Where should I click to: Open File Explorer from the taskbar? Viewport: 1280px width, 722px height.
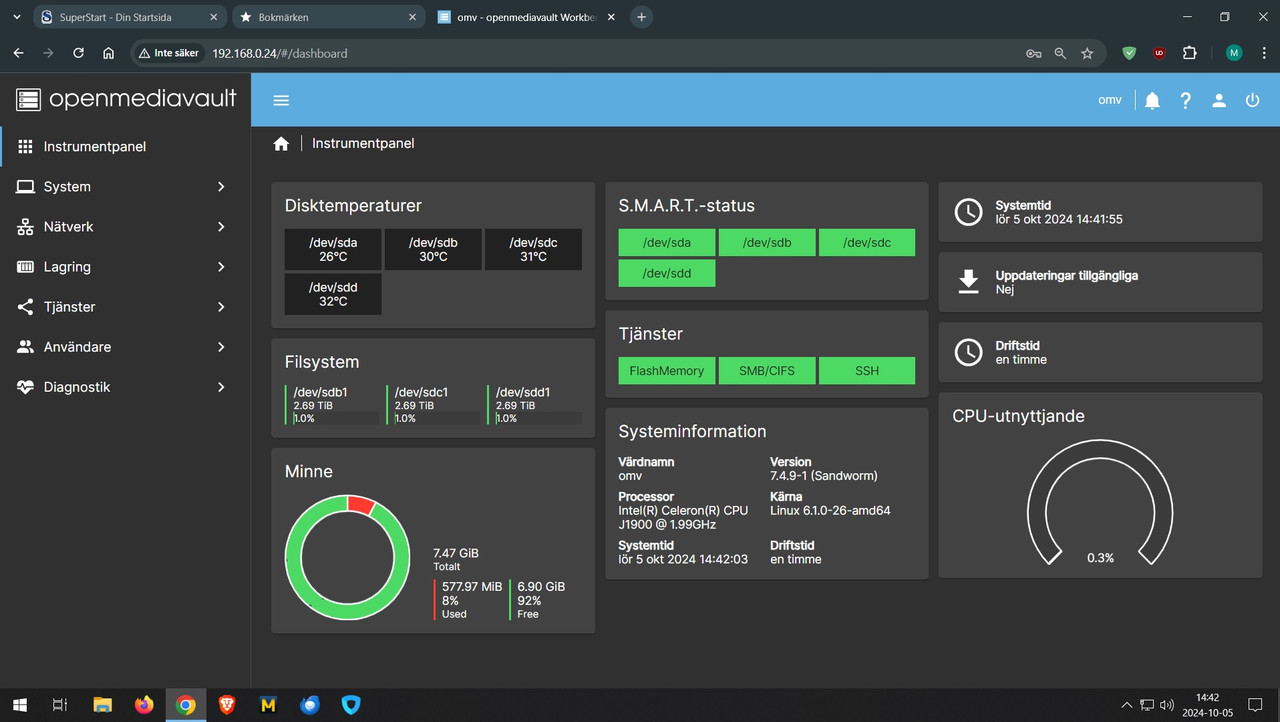(102, 705)
